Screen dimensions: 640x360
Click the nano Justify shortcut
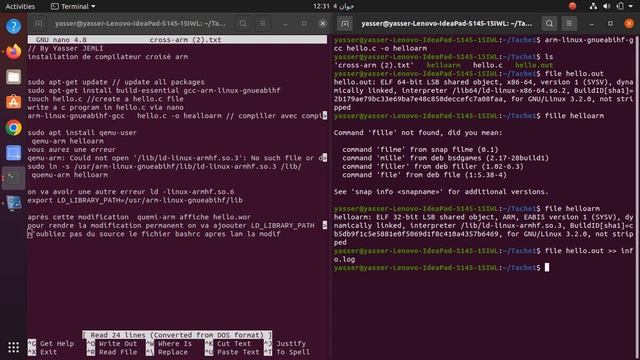click(285, 344)
